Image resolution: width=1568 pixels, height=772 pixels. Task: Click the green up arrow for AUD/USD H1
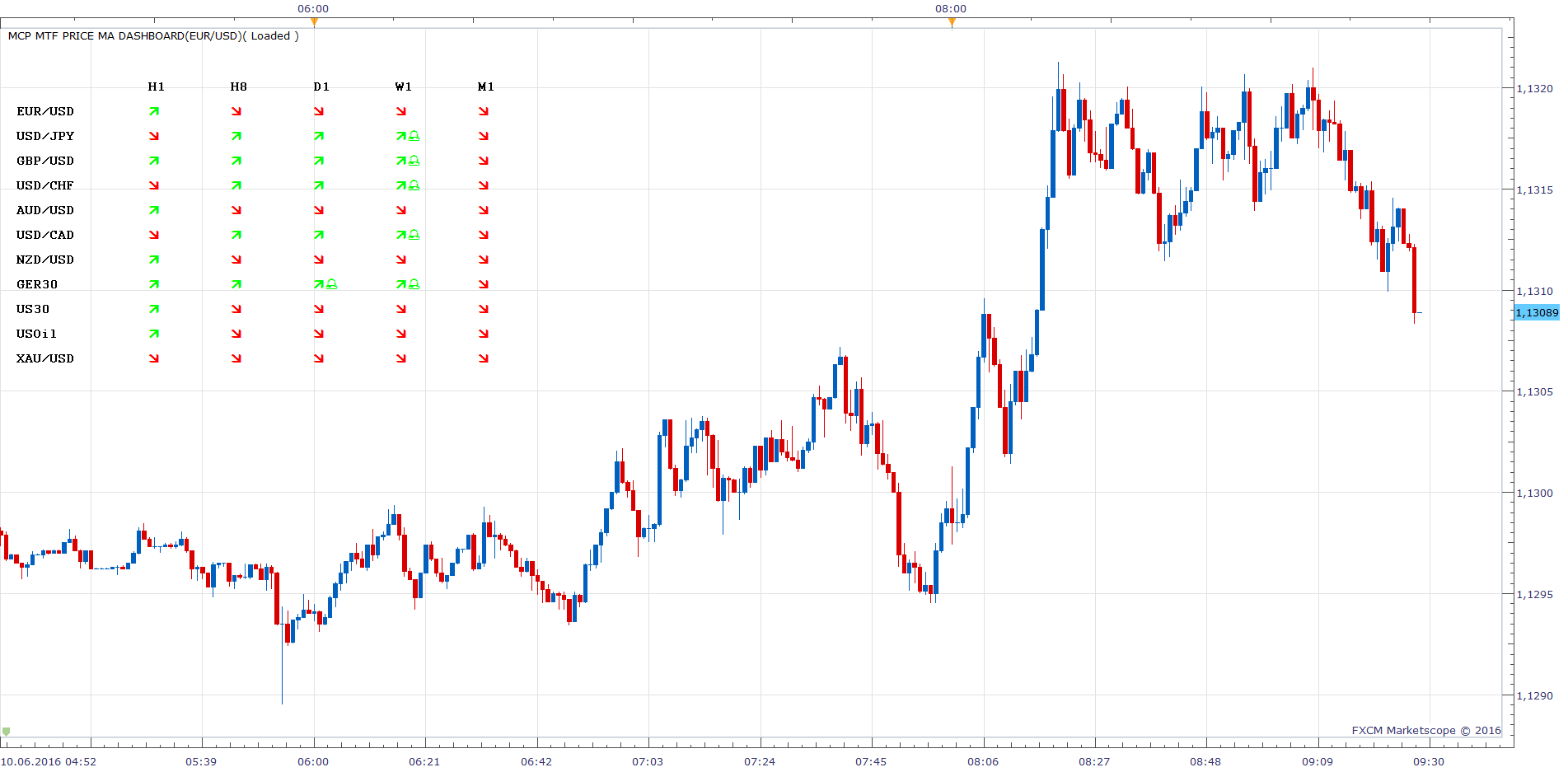point(154,210)
